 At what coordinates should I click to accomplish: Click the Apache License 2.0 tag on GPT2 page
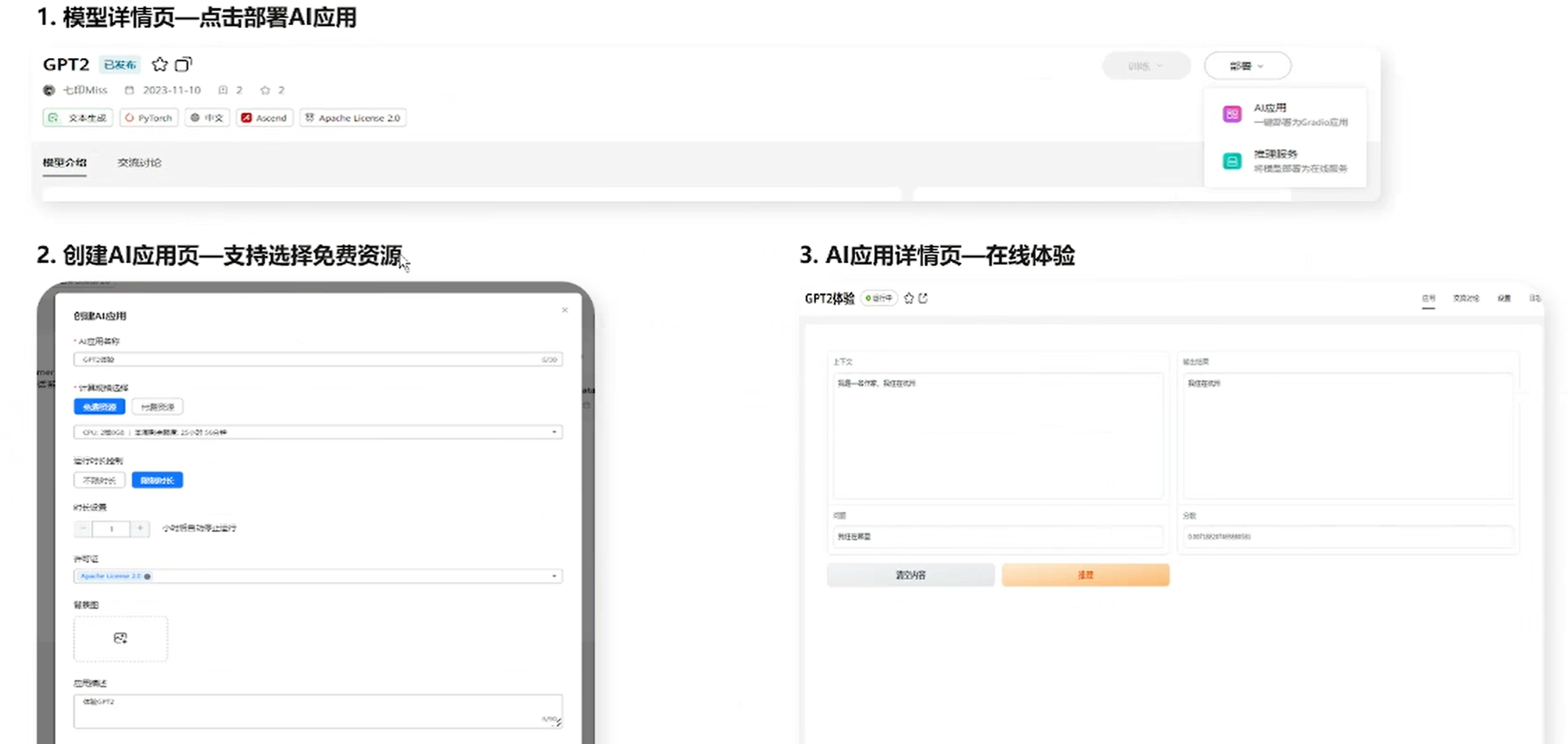click(x=353, y=117)
